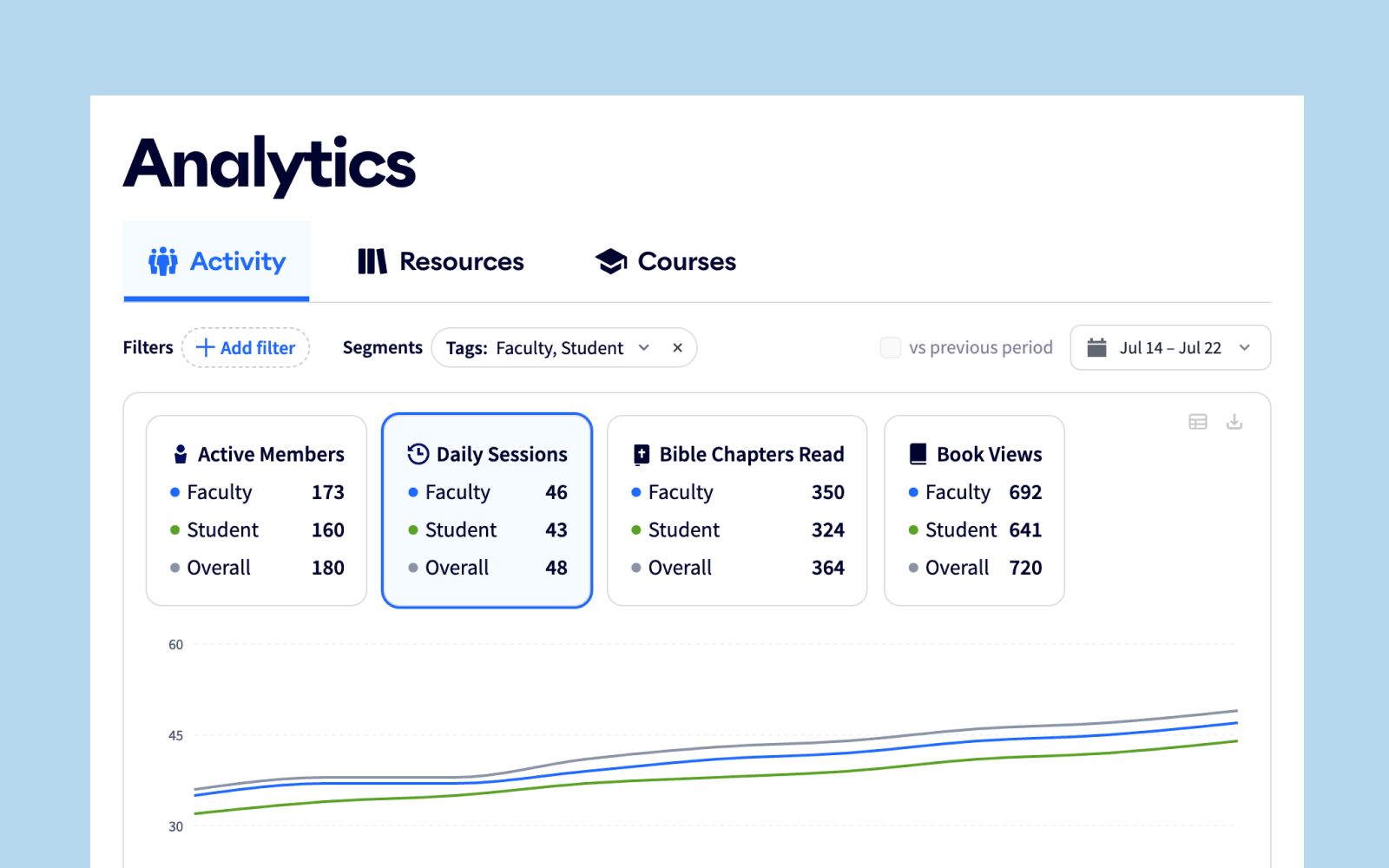
Task: Click the 60 y-axis label
Action: (176, 645)
